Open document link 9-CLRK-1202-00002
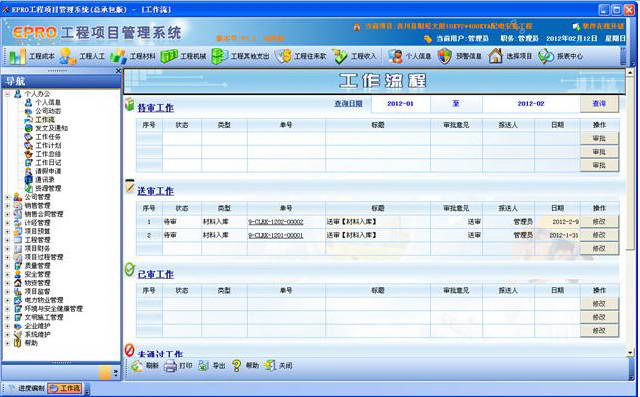This screenshot has width=640, height=397. 276,222
